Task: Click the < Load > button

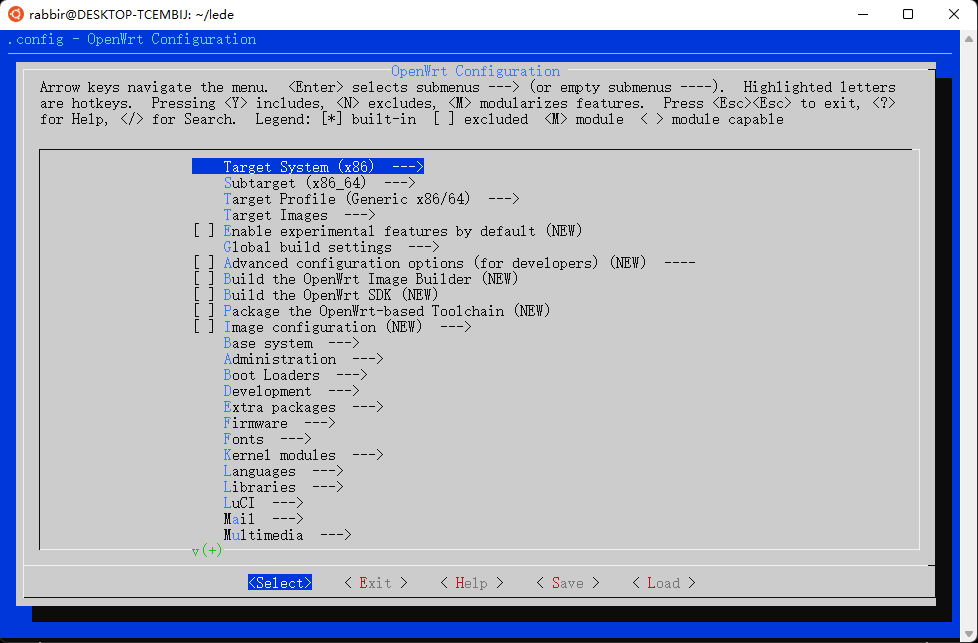Action: tap(664, 583)
